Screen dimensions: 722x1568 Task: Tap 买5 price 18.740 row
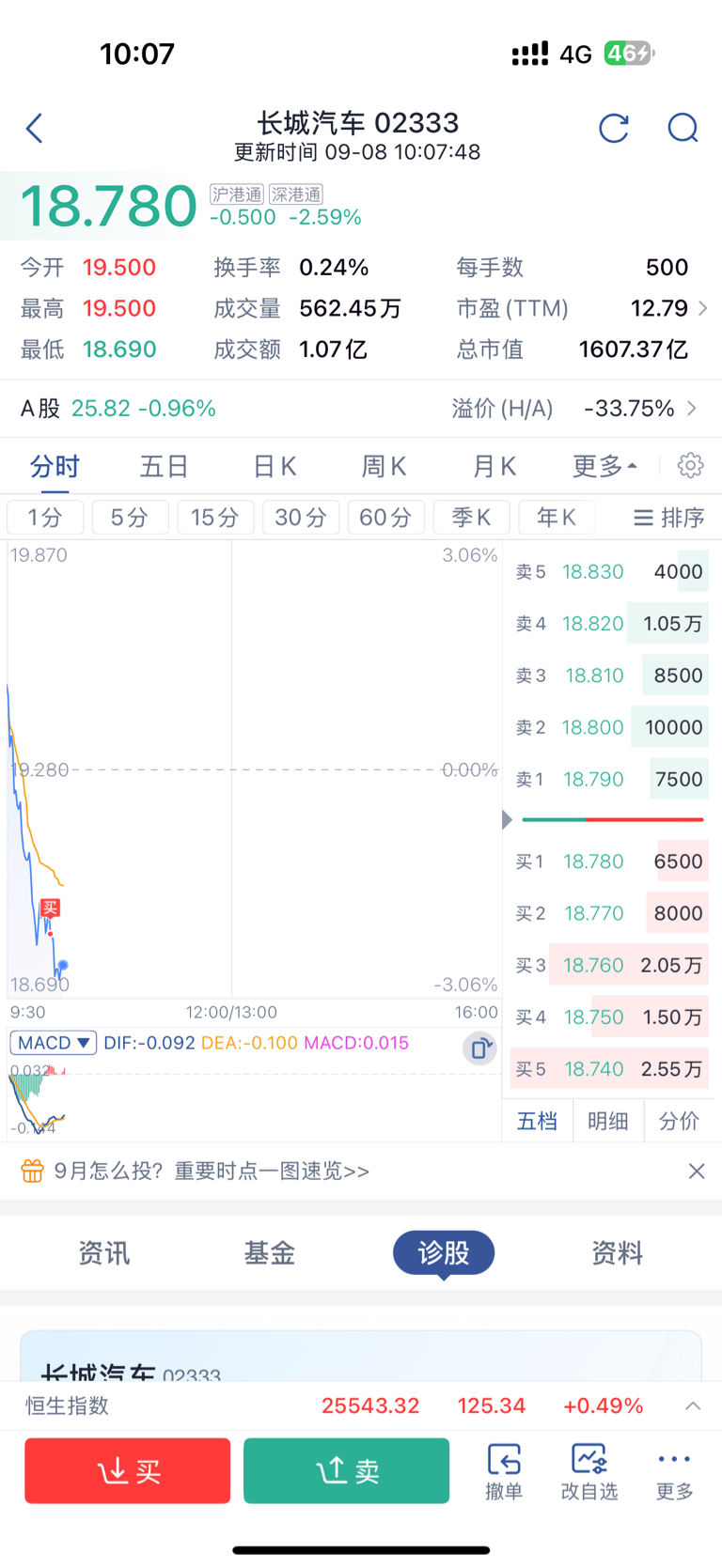(609, 1069)
